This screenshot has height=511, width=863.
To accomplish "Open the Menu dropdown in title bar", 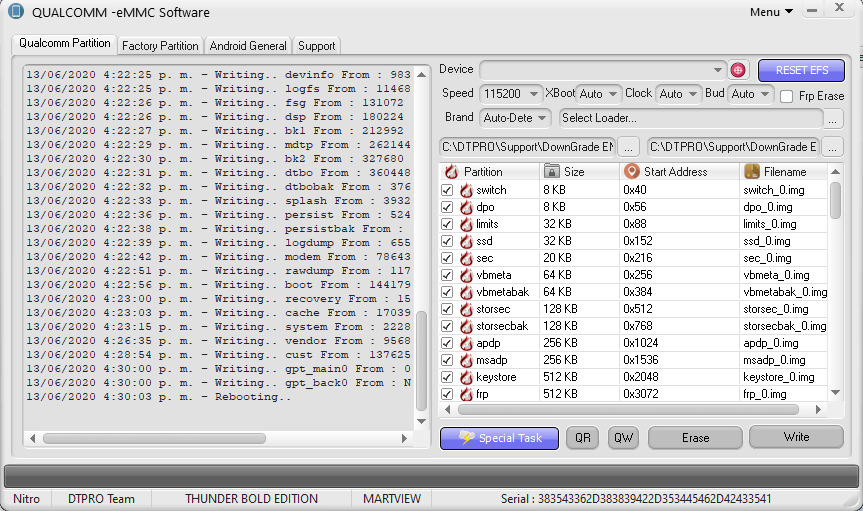I will (771, 12).
